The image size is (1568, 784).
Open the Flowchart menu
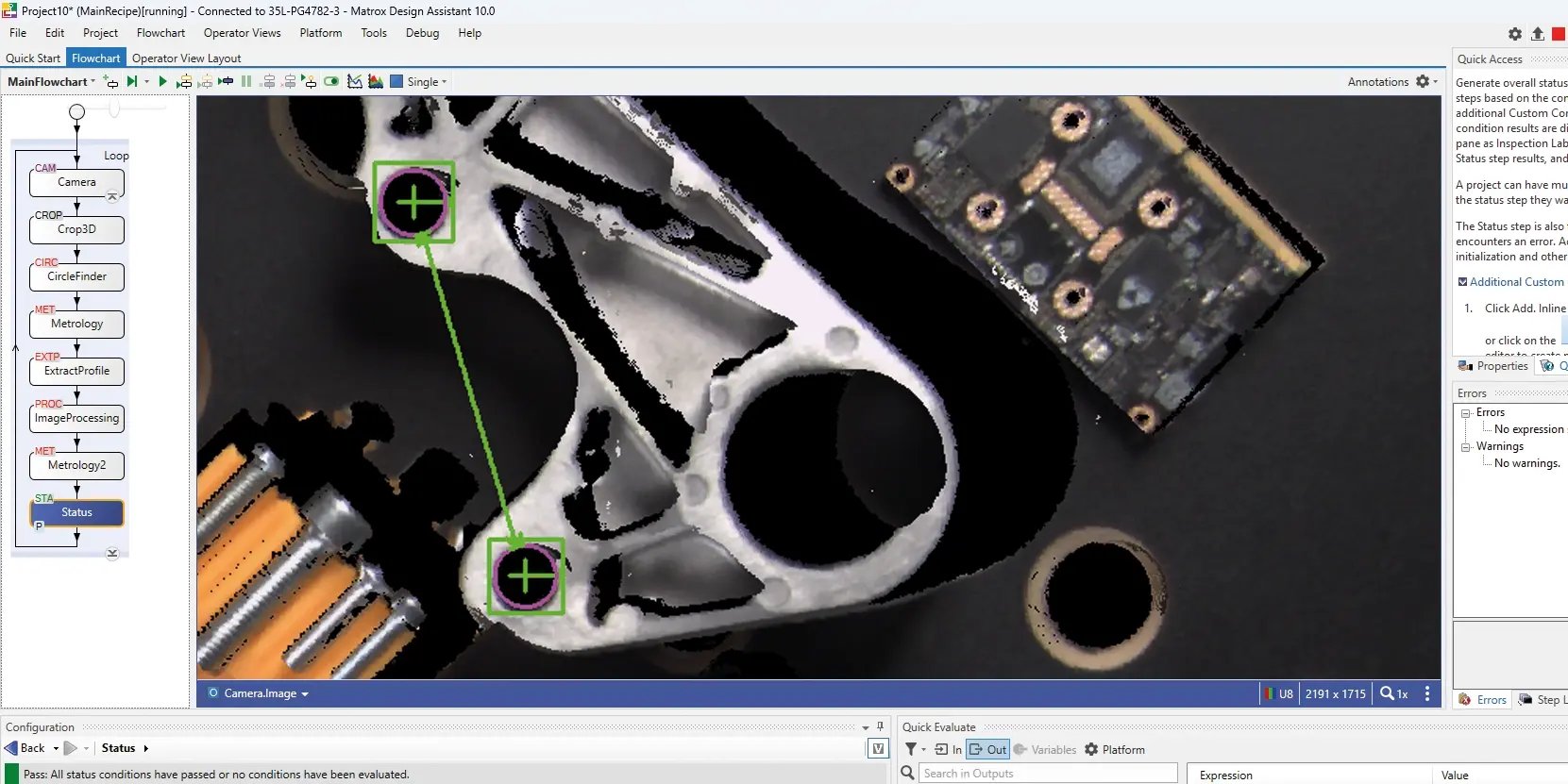pyautogui.click(x=160, y=33)
